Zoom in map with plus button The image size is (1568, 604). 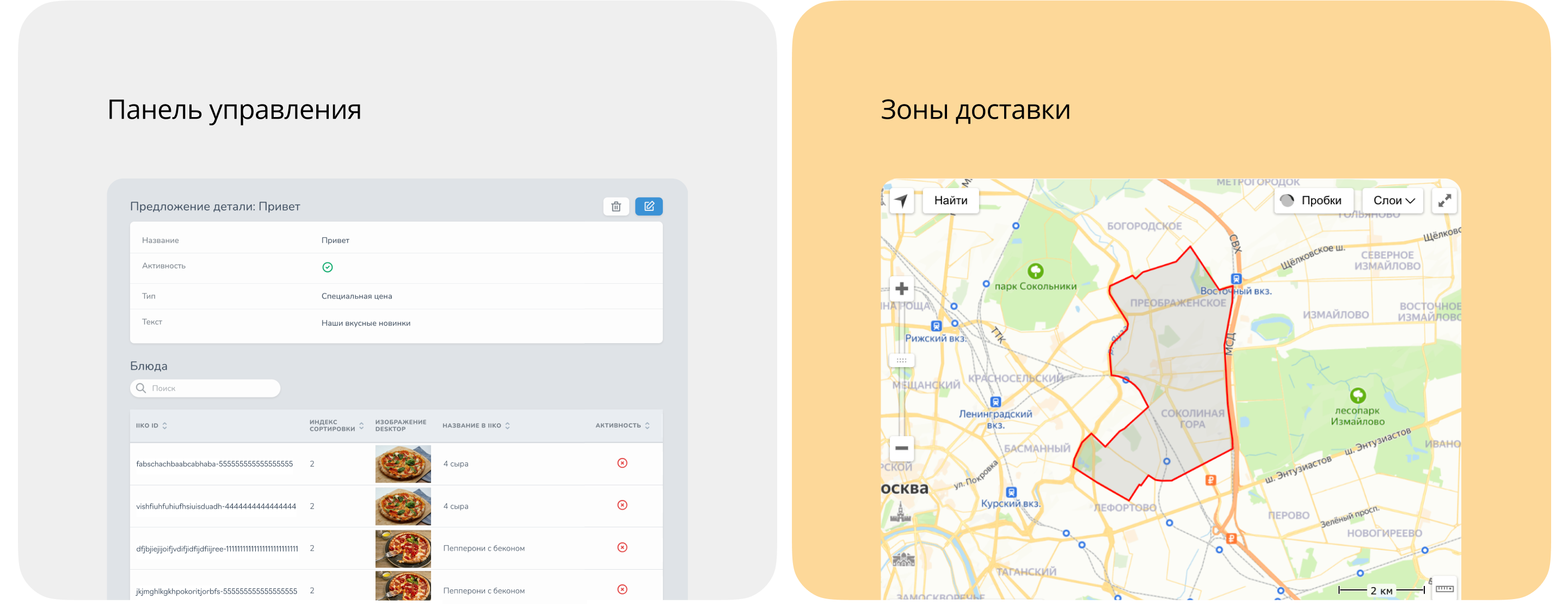pyautogui.click(x=901, y=289)
